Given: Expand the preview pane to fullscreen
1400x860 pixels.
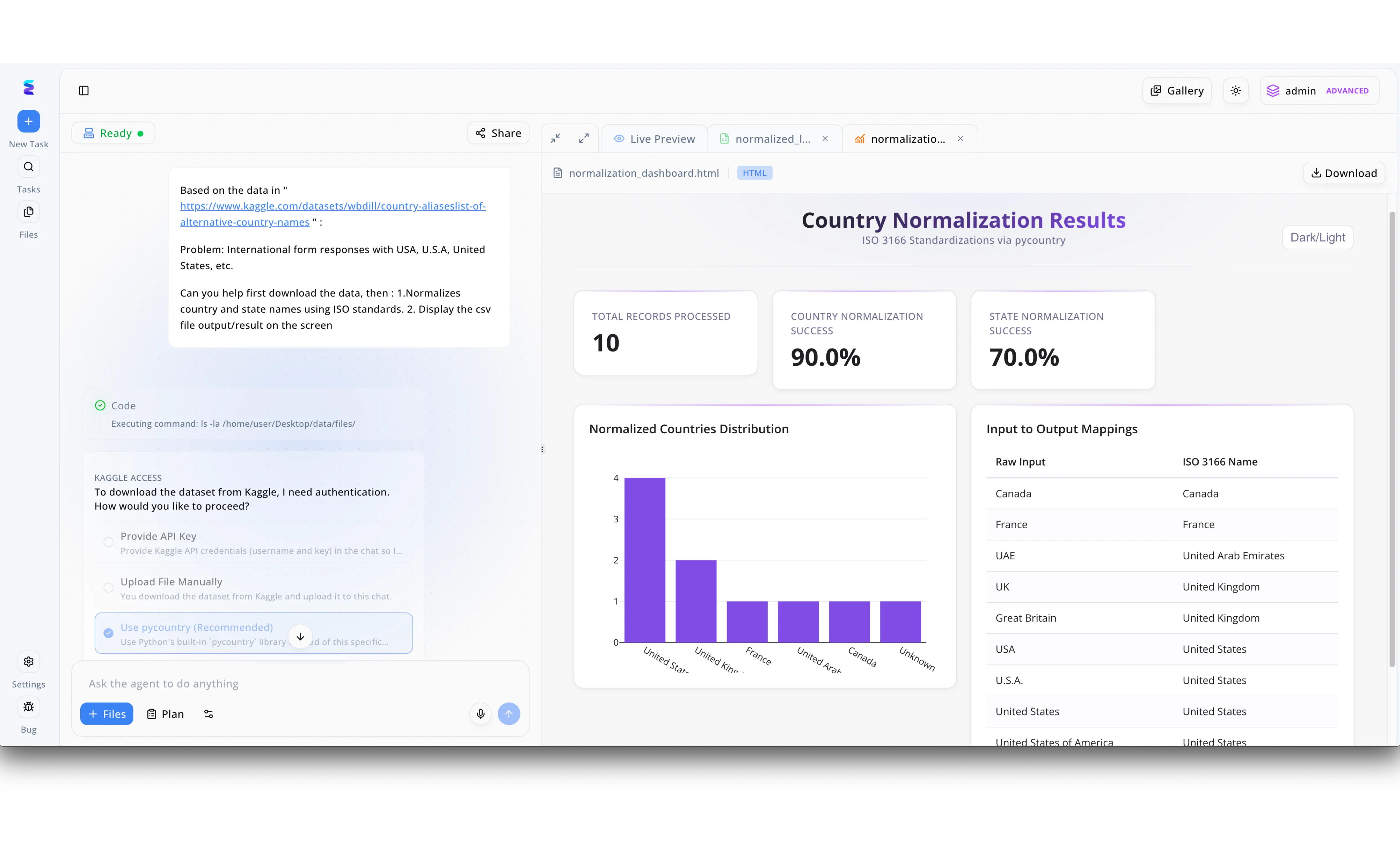Looking at the screenshot, I should pos(583,138).
